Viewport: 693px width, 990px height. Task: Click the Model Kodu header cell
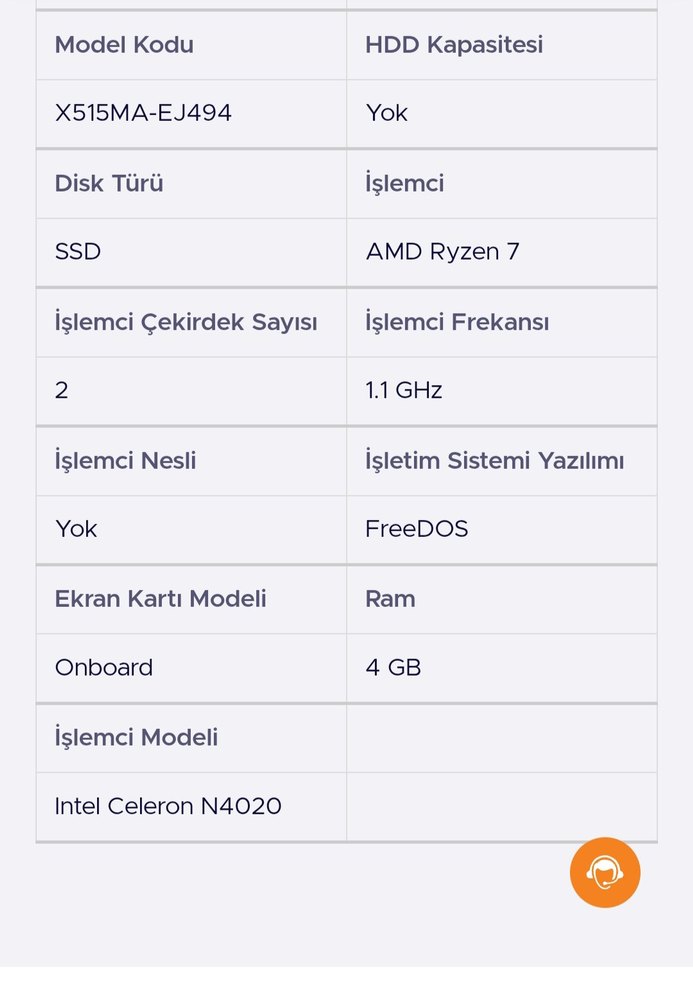tap(124, 44)
